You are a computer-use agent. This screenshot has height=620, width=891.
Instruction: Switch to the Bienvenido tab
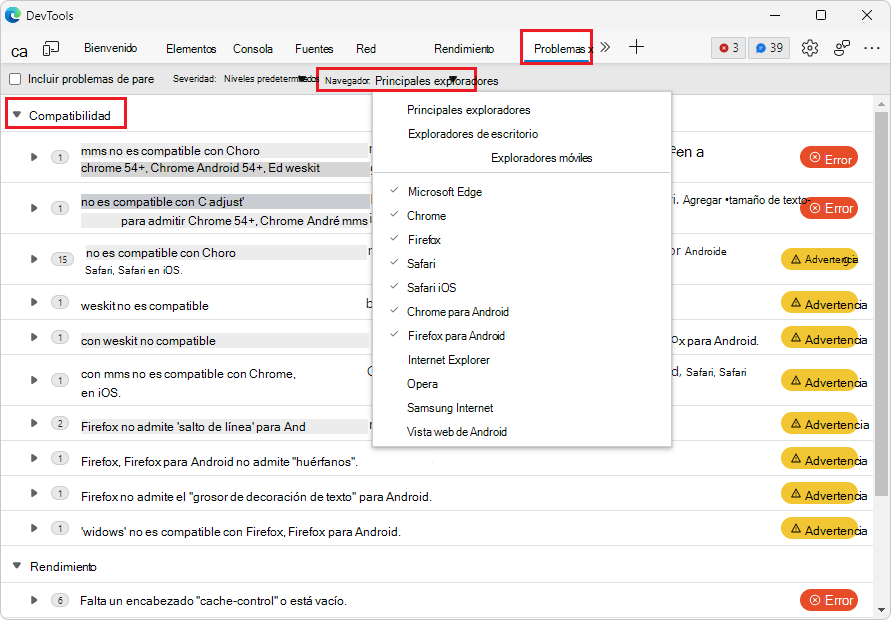[111, 48]
